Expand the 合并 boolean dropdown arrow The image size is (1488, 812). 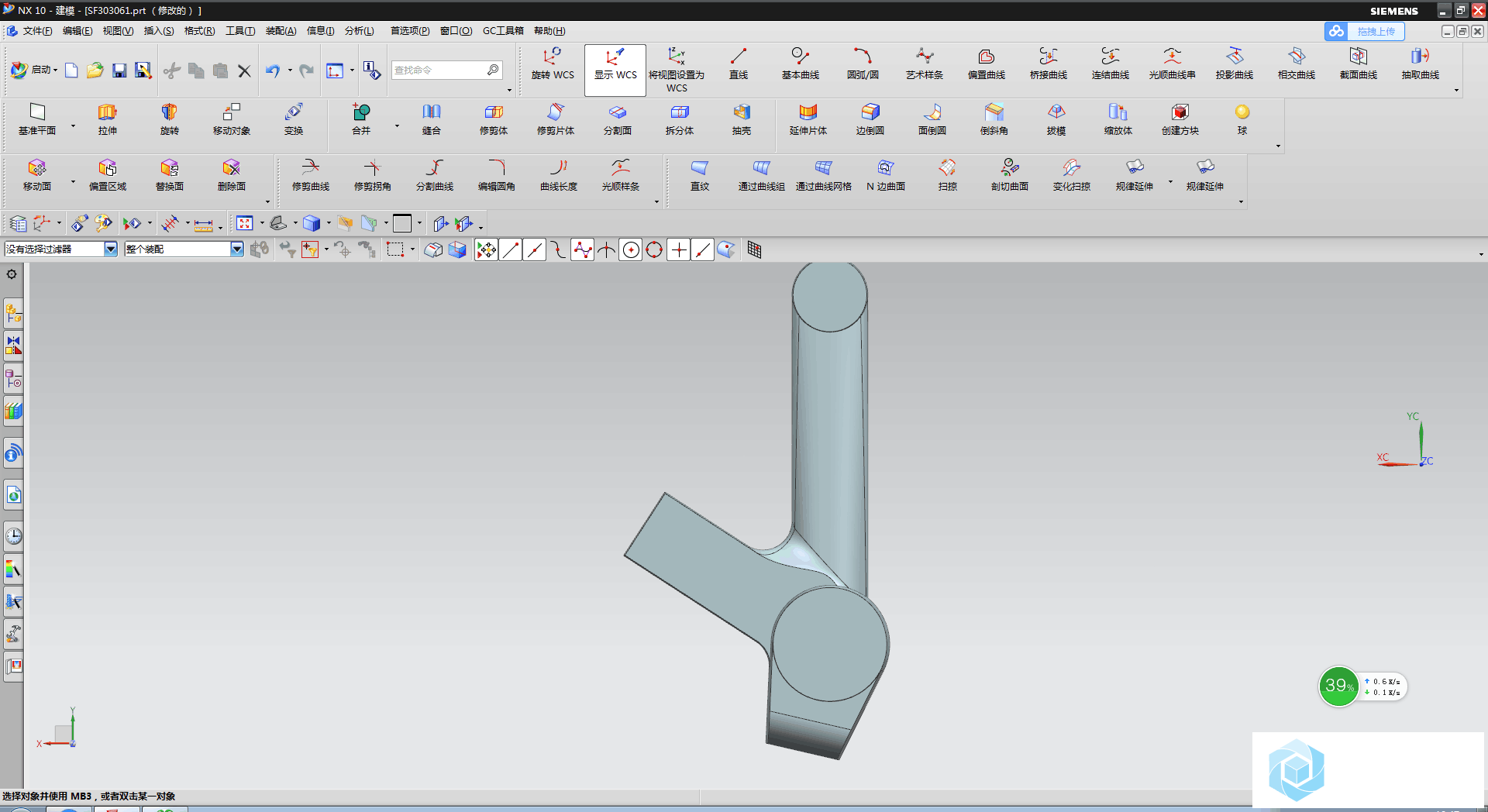(397, 126)
